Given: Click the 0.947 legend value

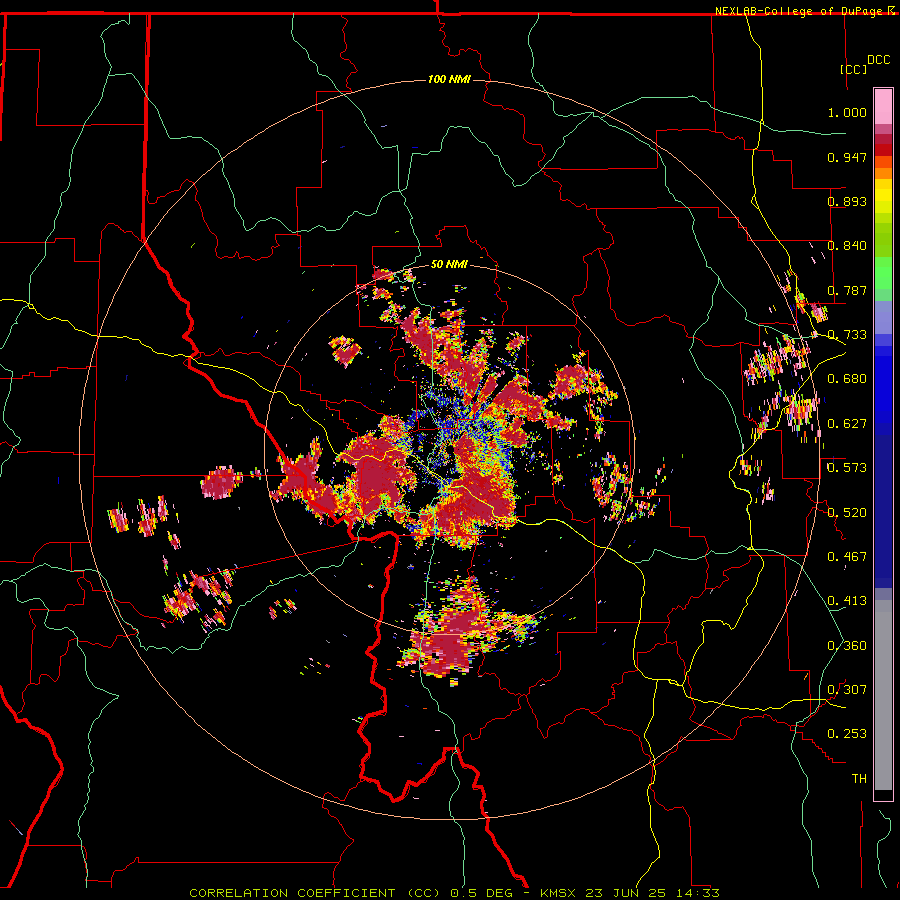Looking at the screenshot, I should pos(847,157).
